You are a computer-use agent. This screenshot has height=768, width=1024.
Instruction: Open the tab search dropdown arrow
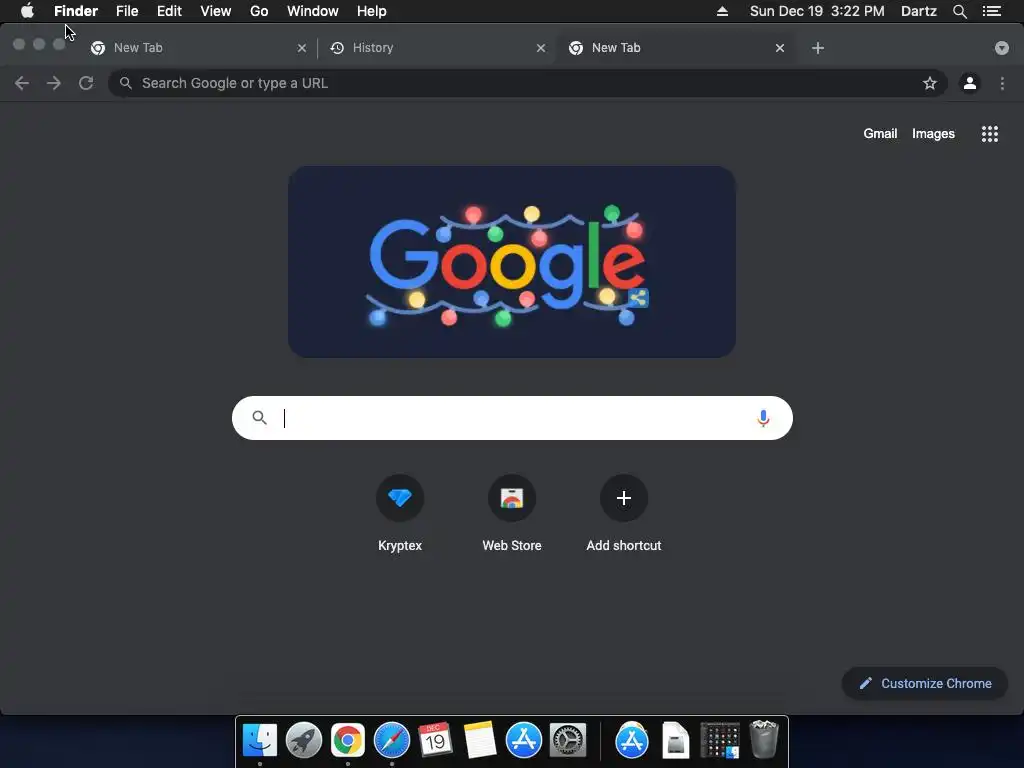pos(1001,48)
